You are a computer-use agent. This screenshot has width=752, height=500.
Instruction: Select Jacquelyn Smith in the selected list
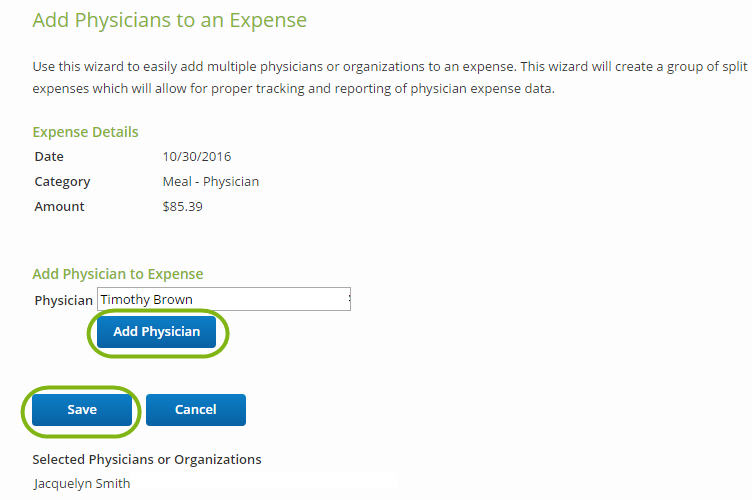coord(82,484)
